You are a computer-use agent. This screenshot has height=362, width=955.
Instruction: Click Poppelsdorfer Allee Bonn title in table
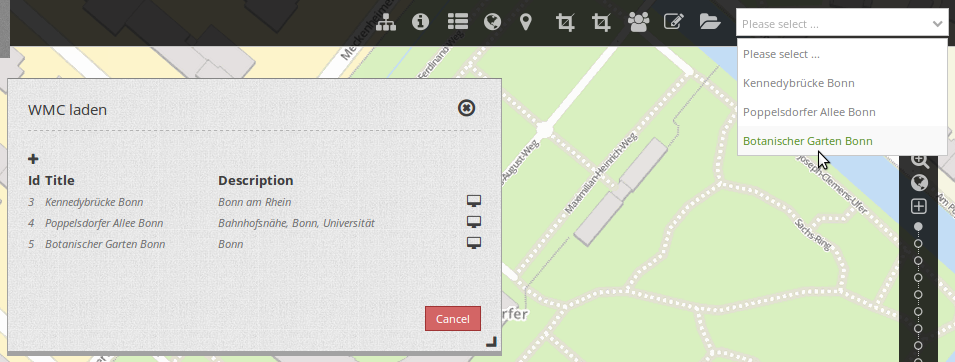[104, 223]
